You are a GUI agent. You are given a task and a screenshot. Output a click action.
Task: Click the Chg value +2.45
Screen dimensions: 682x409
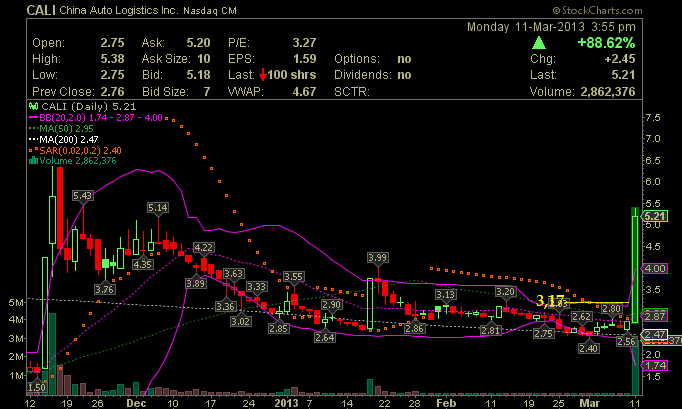pyautogui.click(x=620, y=59)
